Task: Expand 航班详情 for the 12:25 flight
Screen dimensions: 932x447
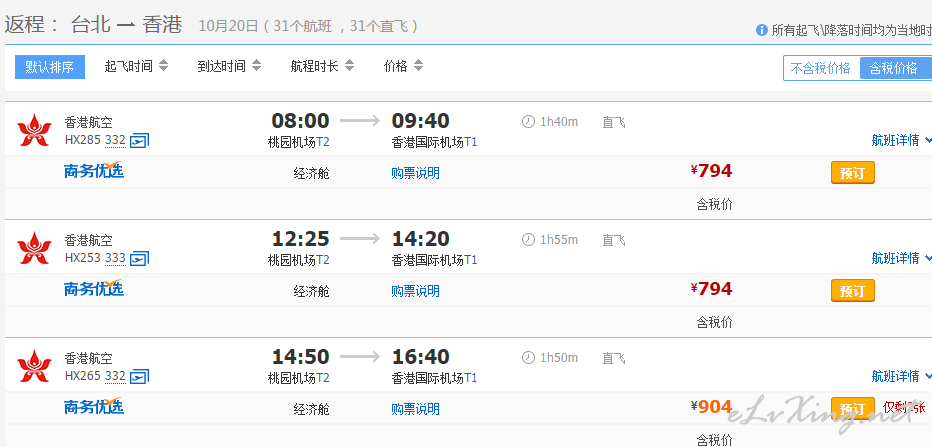Action: pyautogui.click(x=900, y=258)
